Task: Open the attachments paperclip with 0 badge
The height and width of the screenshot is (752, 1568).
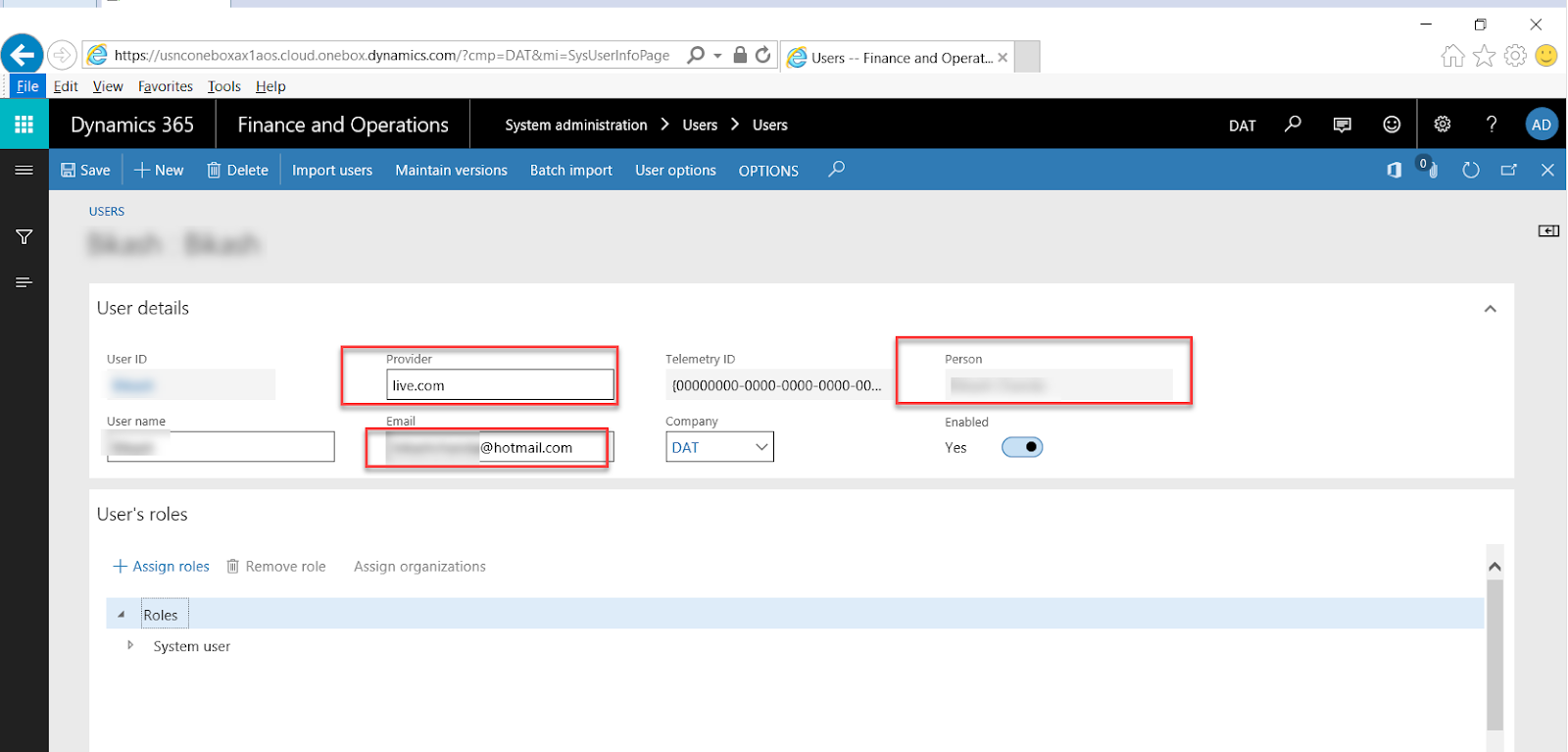Action: click(1429, 169)
